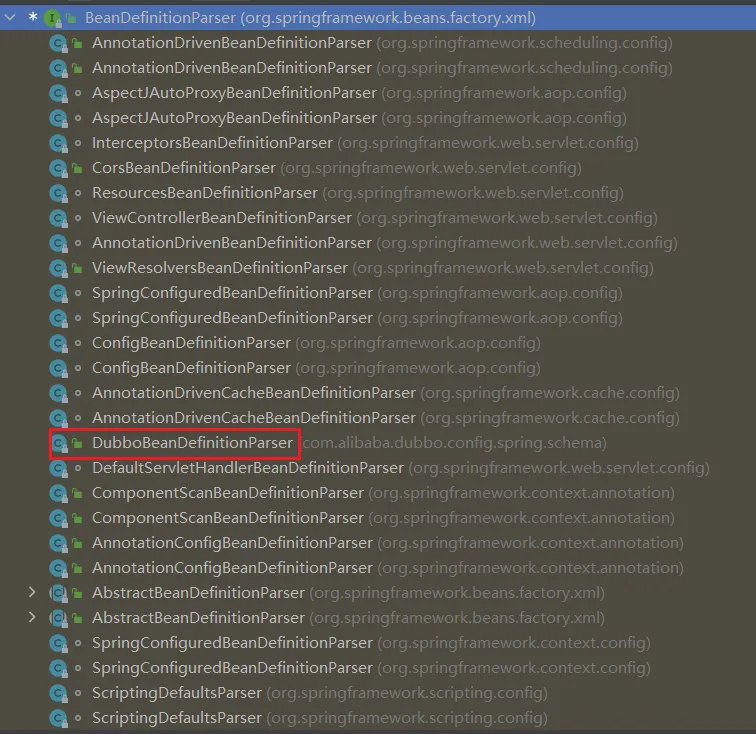The height and width of the screenshot is (734, 756).
Task: Select the InterceptorsBeanDefinitionParser class name
Action: [212, 143]
